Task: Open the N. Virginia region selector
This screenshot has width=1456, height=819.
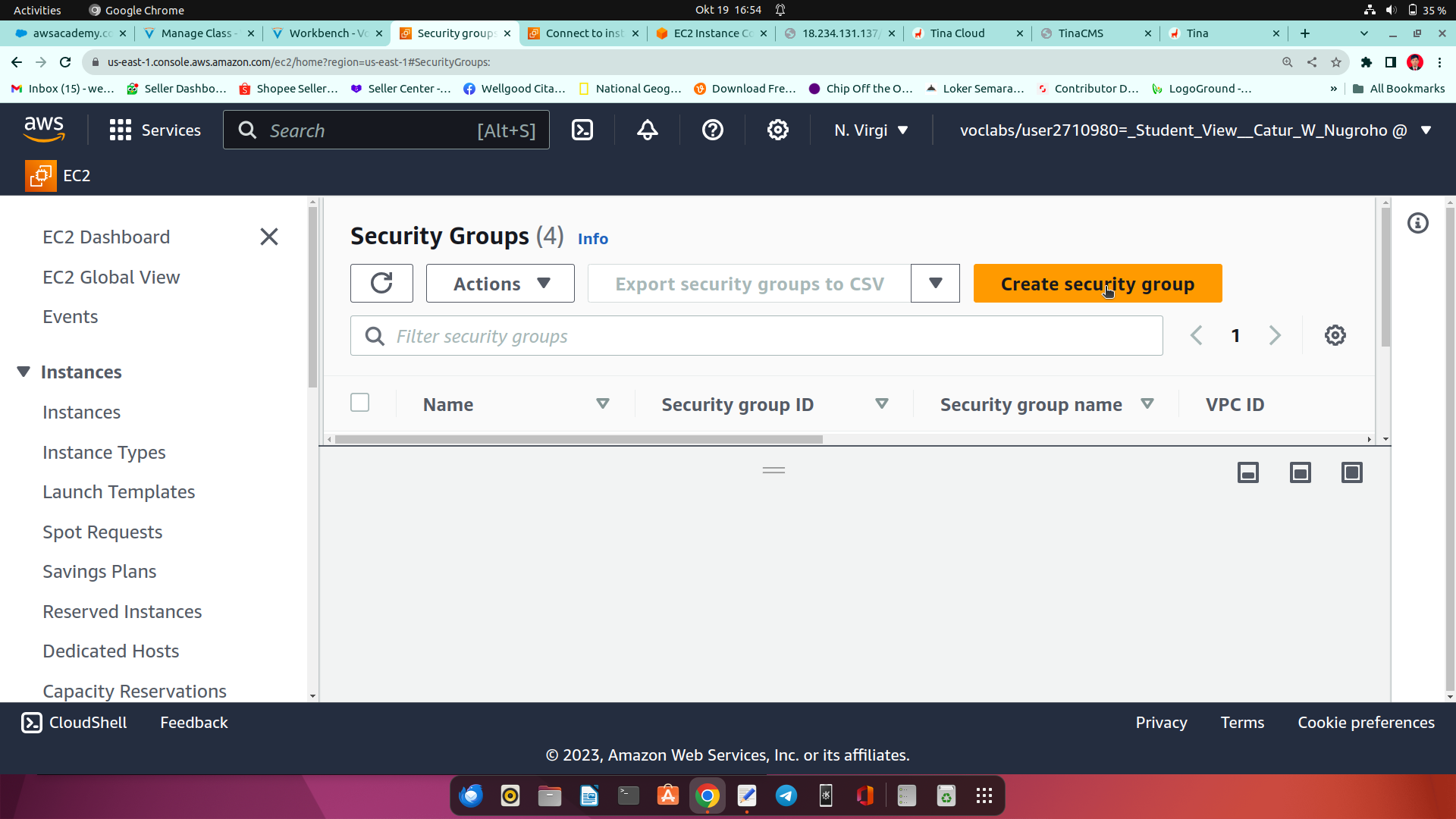Action: click(871, 130)
